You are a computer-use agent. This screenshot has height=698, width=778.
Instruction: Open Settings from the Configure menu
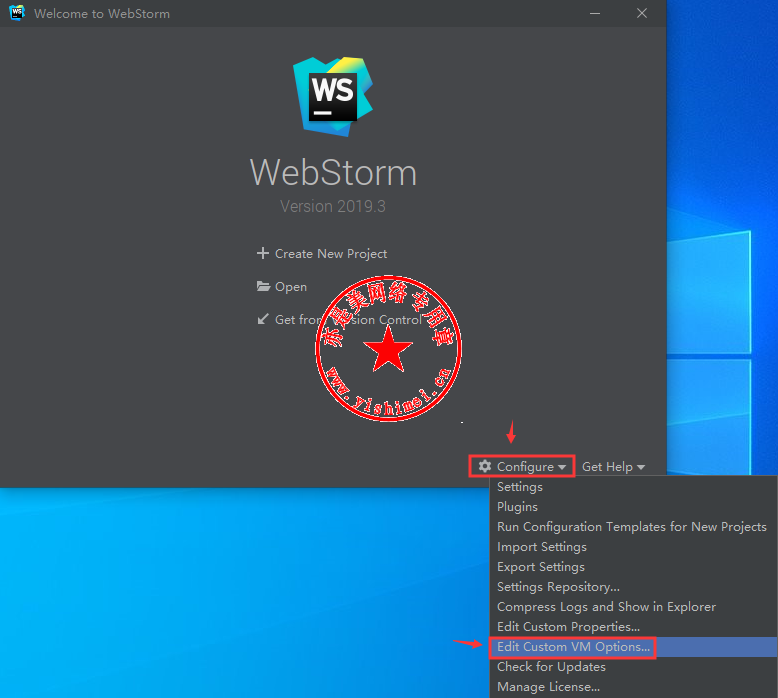(x=634, y=487)
